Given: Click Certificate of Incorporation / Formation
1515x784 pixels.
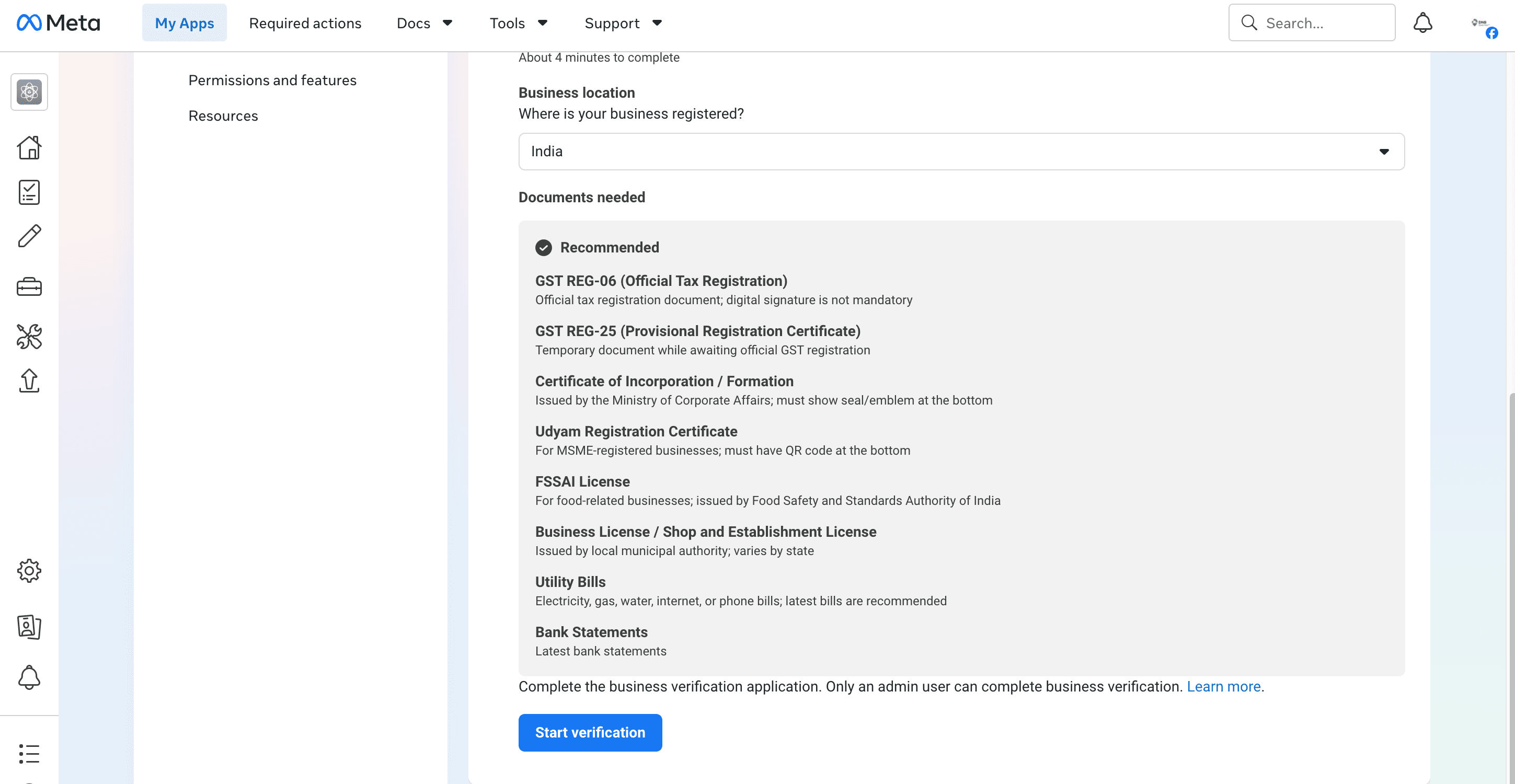Looking at the screenshot, I should coord(664,381).
